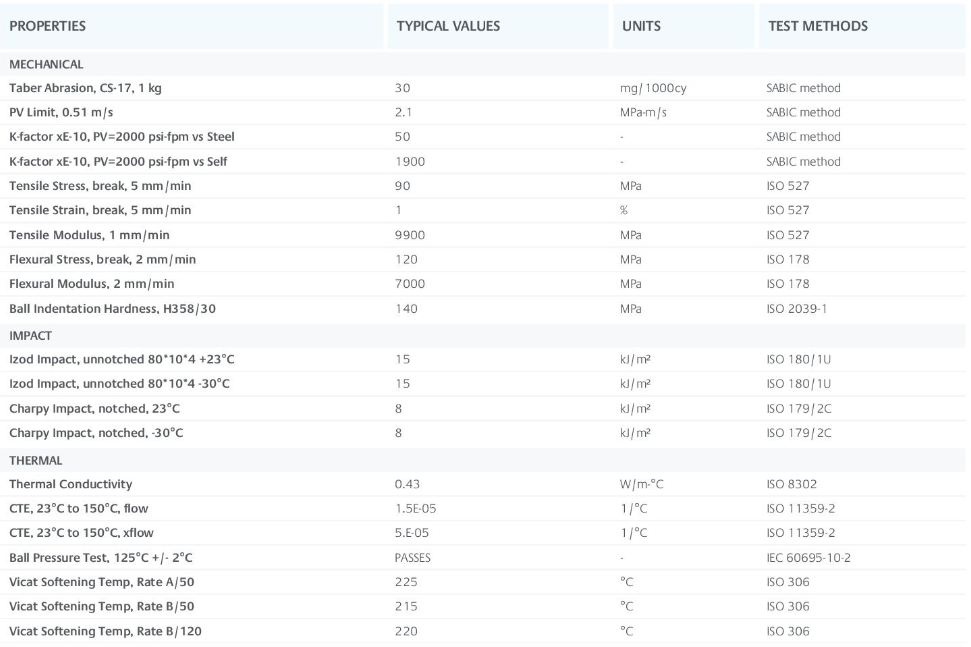Image resolution: width=971 pixels, height=647 pixels.
Task: Select the PASSES value for Ball Pressure Test
Action: pyautogui.click(x=413, y=558)
